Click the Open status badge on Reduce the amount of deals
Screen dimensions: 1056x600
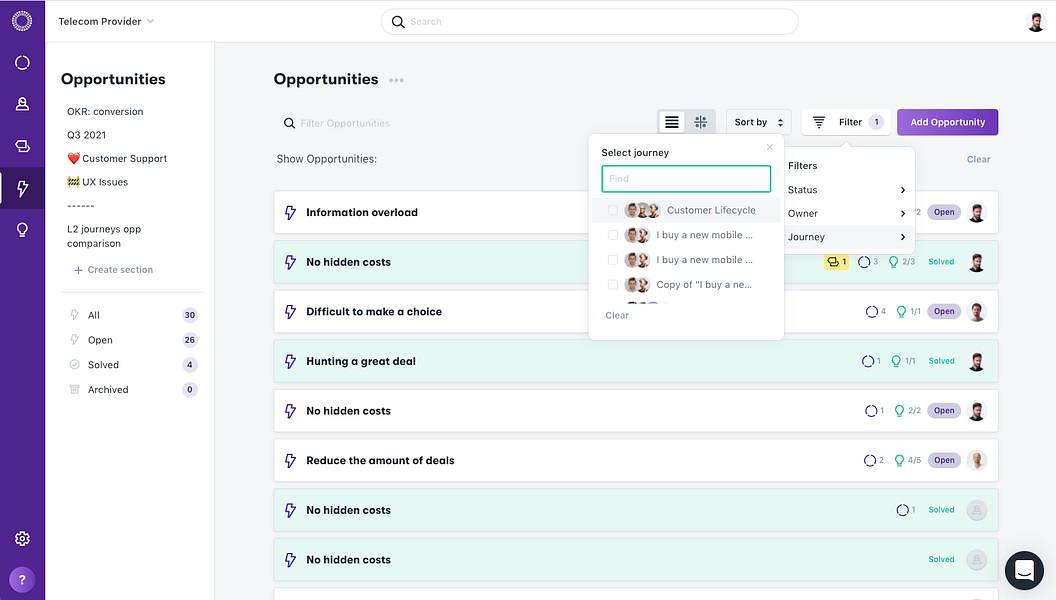(x=944, y=461)
